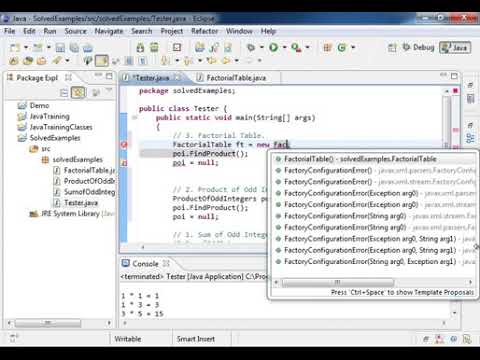The image size is (480, 360).
Task: Toggle Mark Occurrences highlighted toolbar button
Action: [x=102, y=61]
